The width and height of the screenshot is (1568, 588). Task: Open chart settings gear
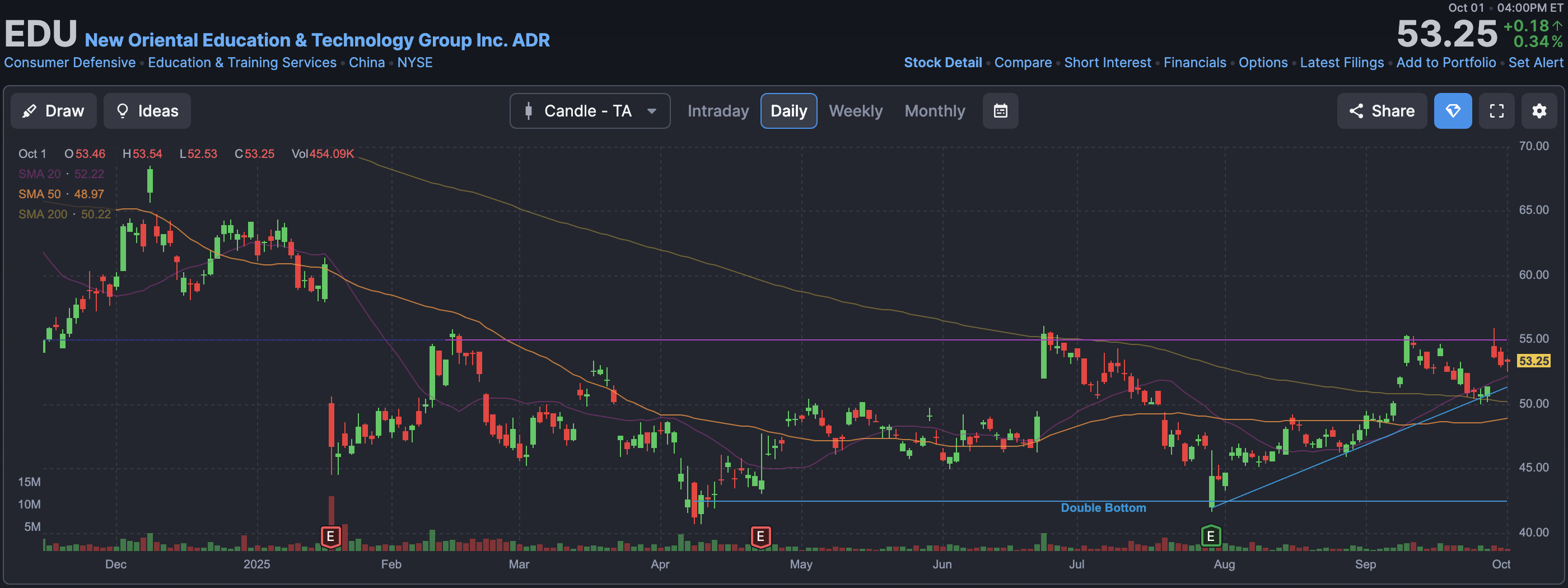pyautogui.click(x=1539, y=111)
